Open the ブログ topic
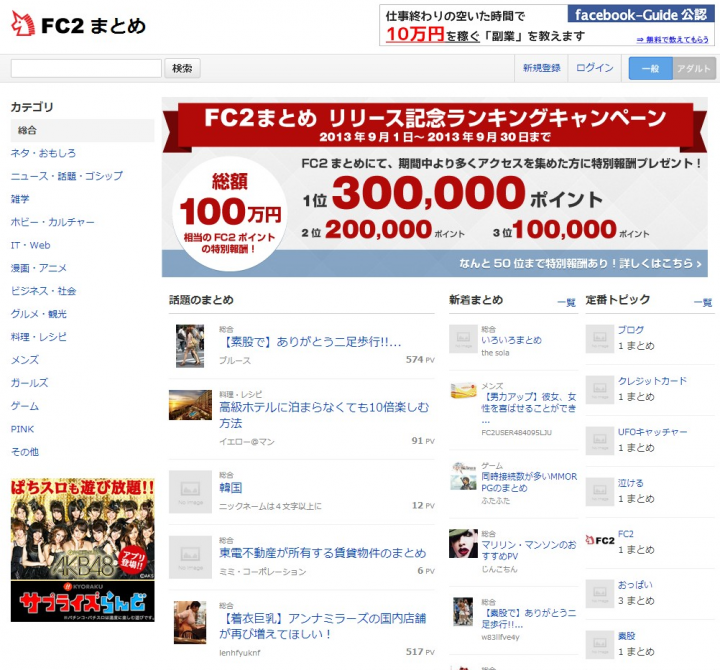 [630, 330]
